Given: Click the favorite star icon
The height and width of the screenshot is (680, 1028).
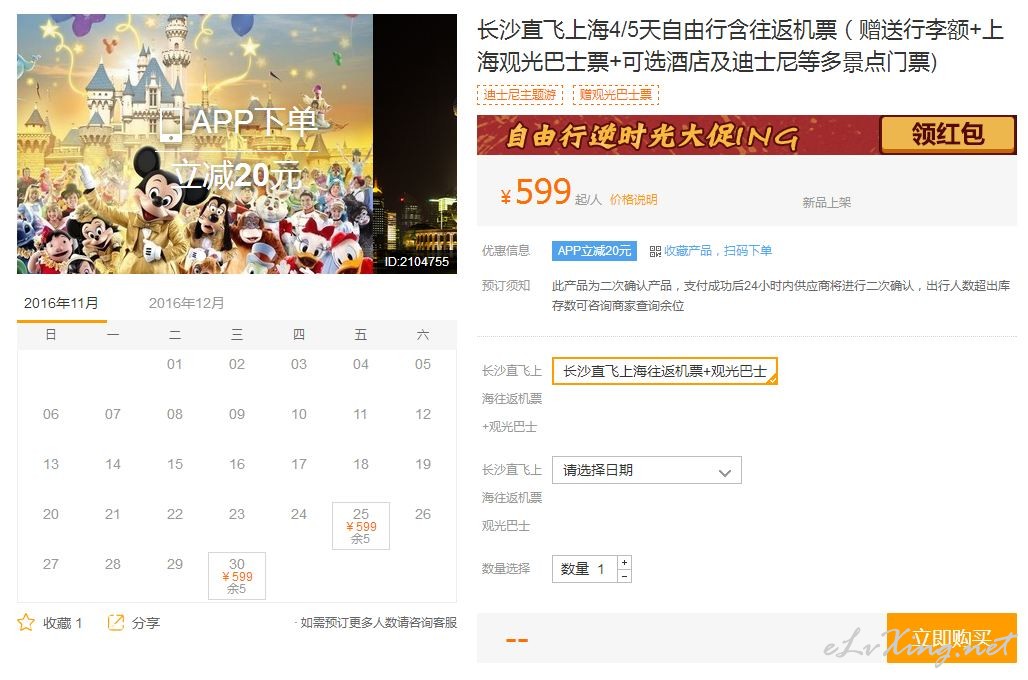Looking at the screenshot, I should [x=26, y=622].
